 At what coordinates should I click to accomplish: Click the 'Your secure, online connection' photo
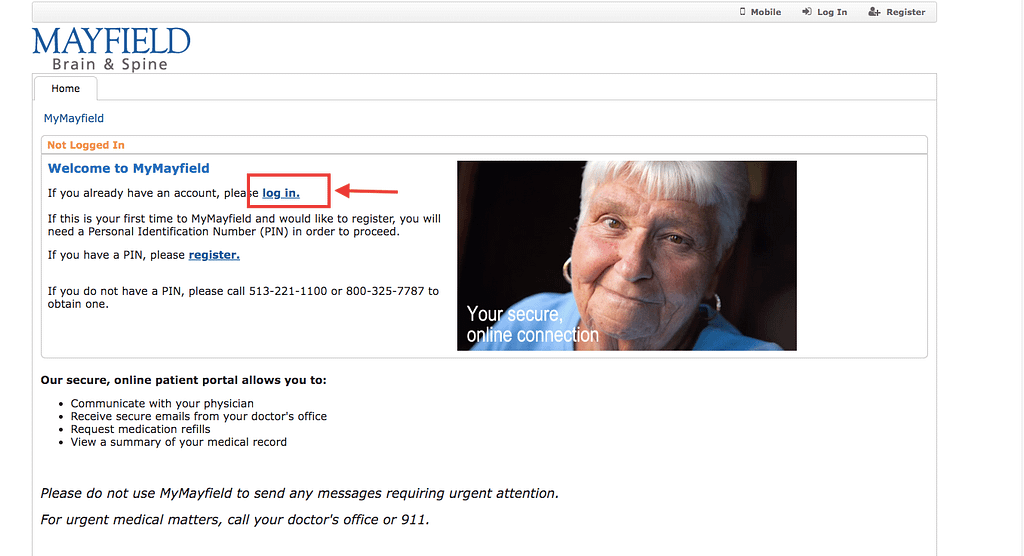(x=626, y=255)
